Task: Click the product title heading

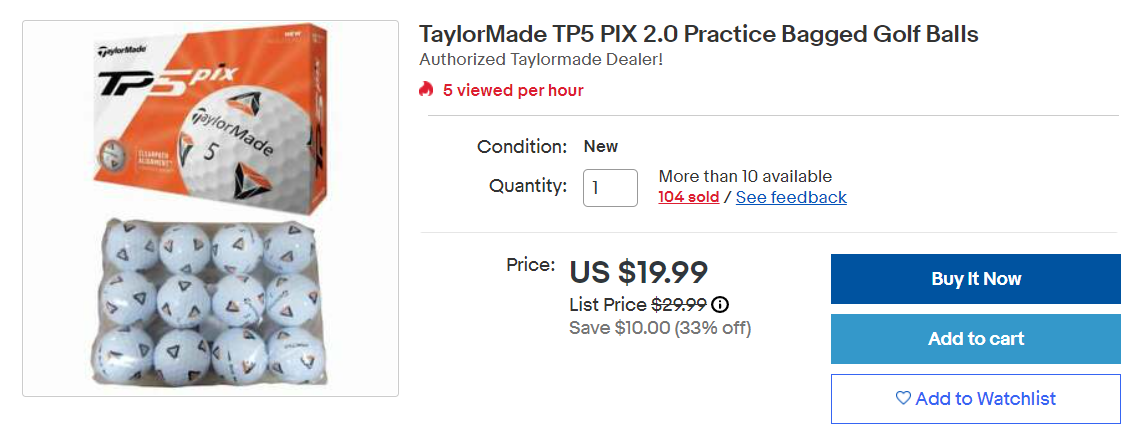Action: [698, 34]
